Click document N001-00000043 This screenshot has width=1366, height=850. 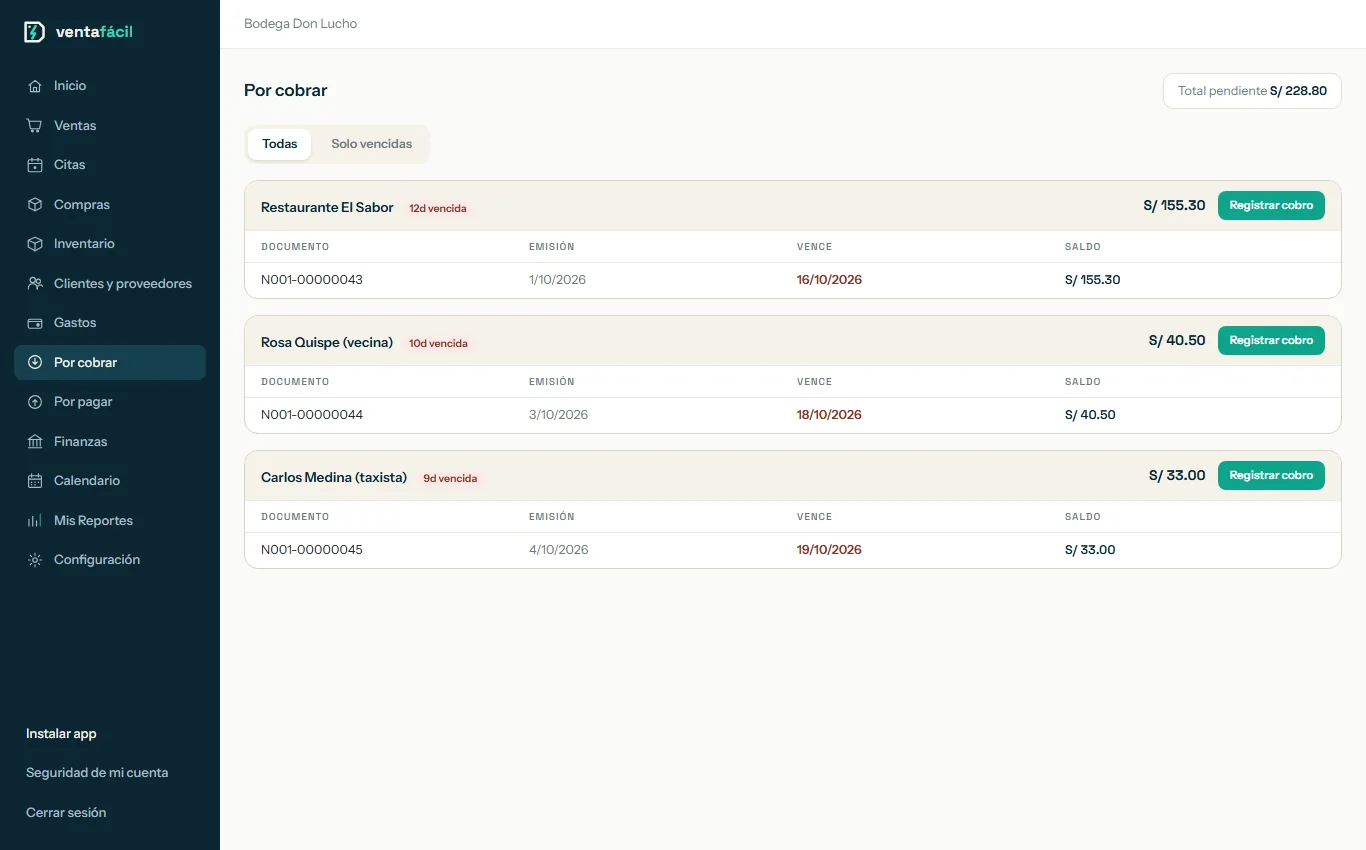coord(312,280)
